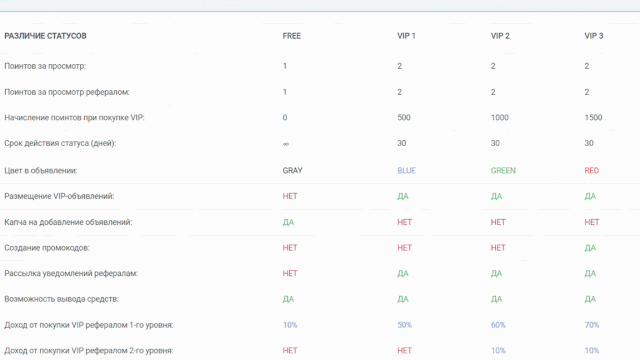Click the 1500 points value under VIP 3
Viewport: 640px width, 360px height.
(593, 118)
